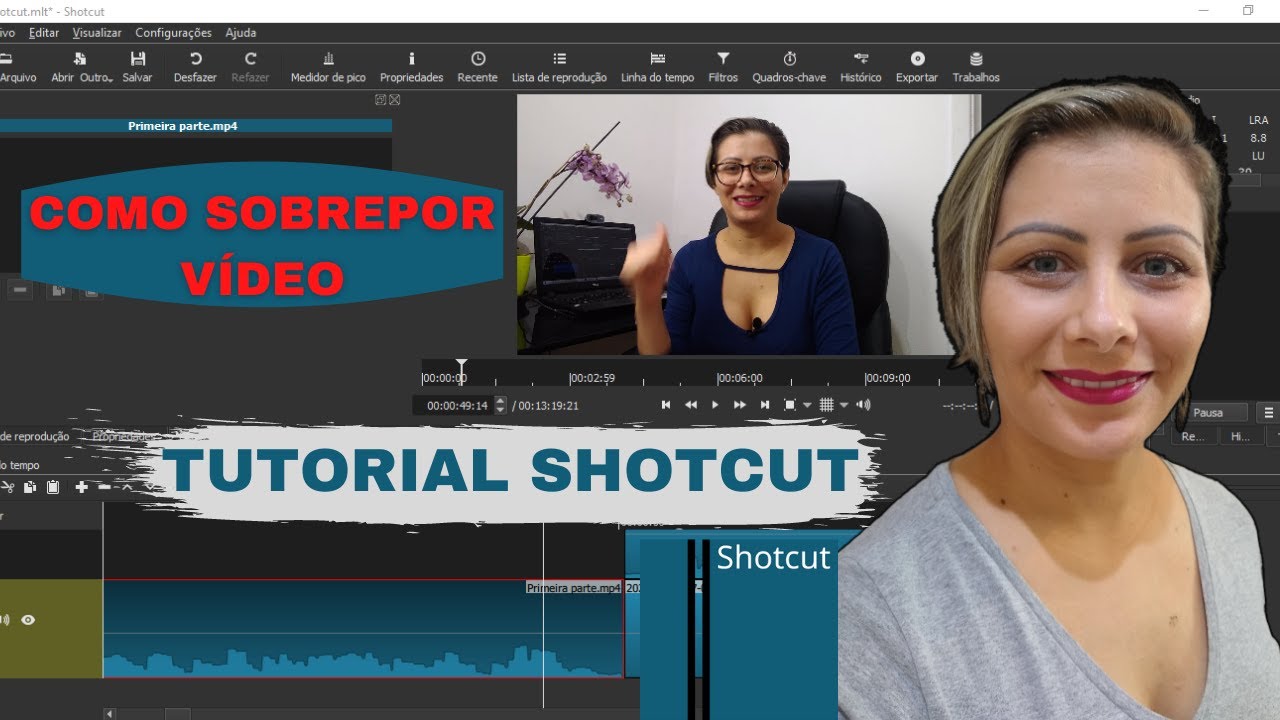Click the timeline horizontal scrollbar handle

[x=176, y=714]
